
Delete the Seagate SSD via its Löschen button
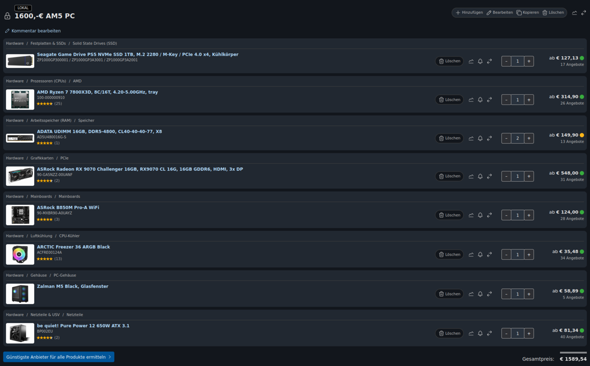click(x=449, y=61)
